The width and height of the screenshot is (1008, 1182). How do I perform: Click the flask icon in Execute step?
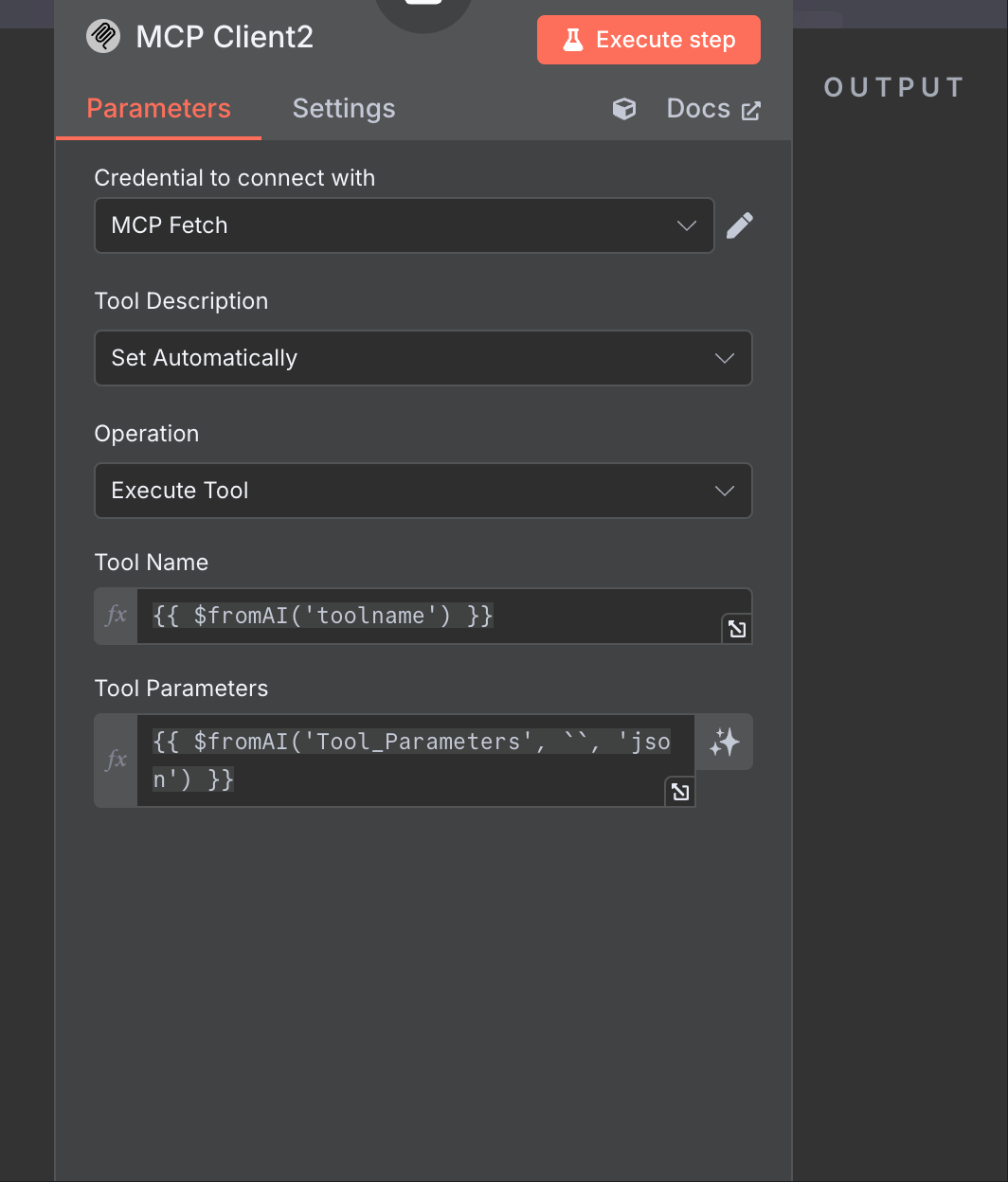click(x=573, y=40)
